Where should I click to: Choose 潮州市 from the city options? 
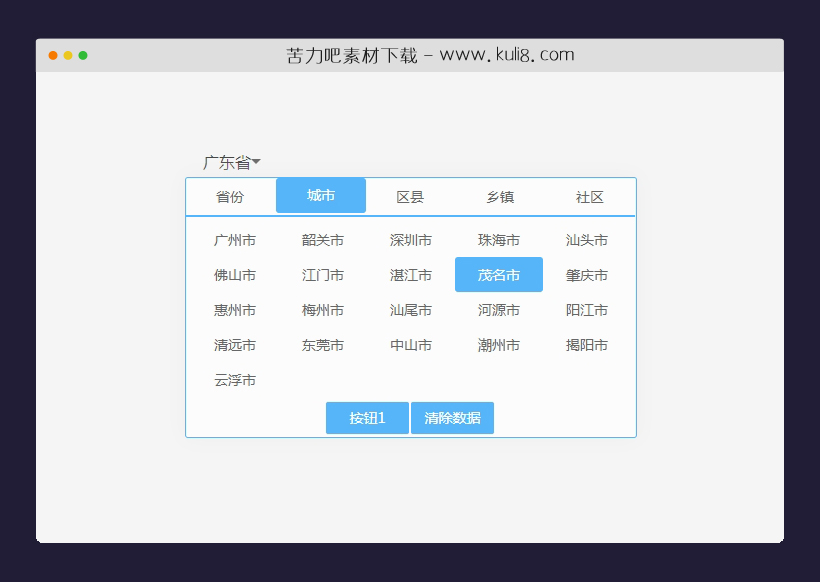coord(499,345)
